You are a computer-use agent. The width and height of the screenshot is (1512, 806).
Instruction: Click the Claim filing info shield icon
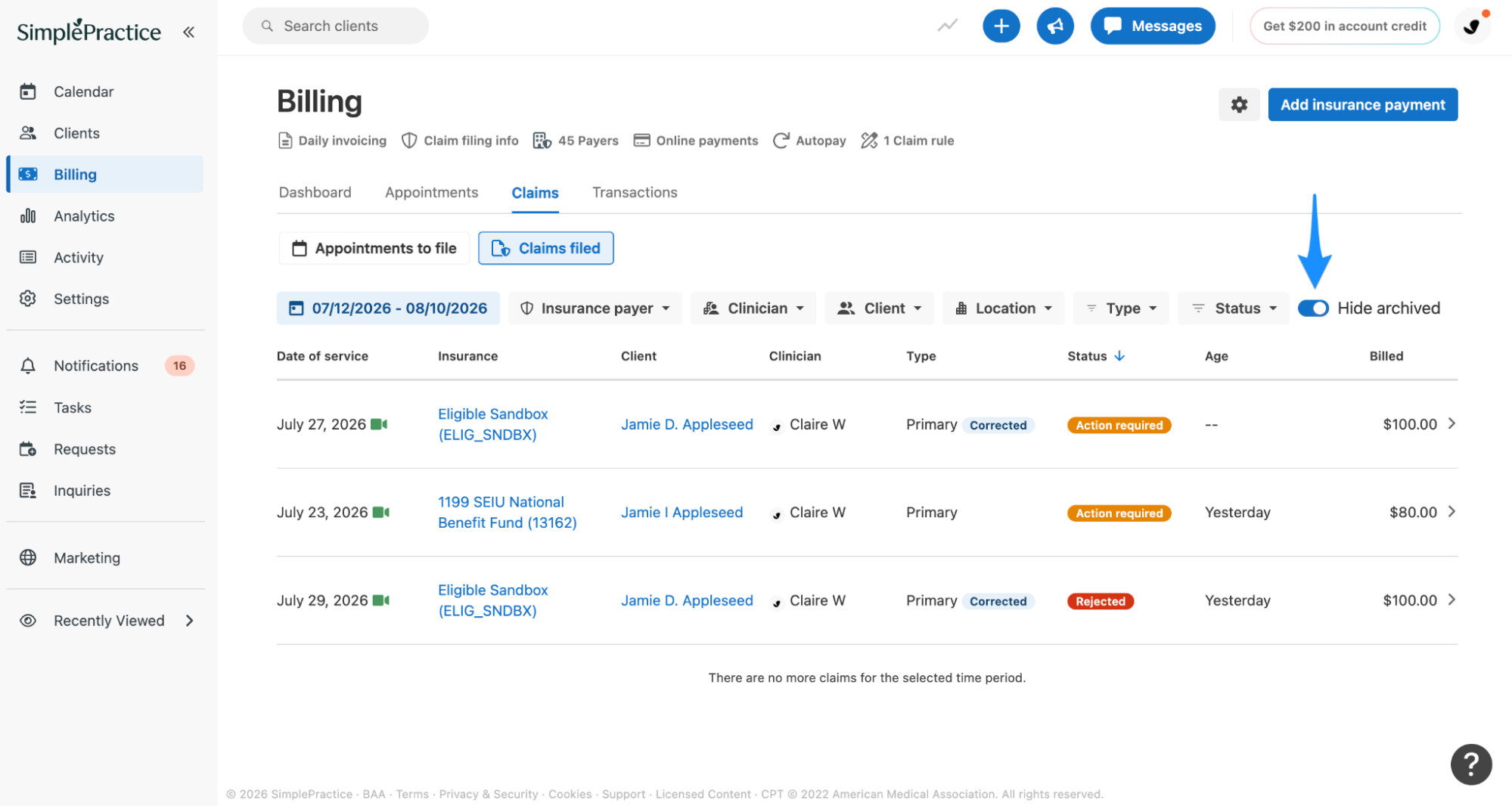(x=409, y=141)
